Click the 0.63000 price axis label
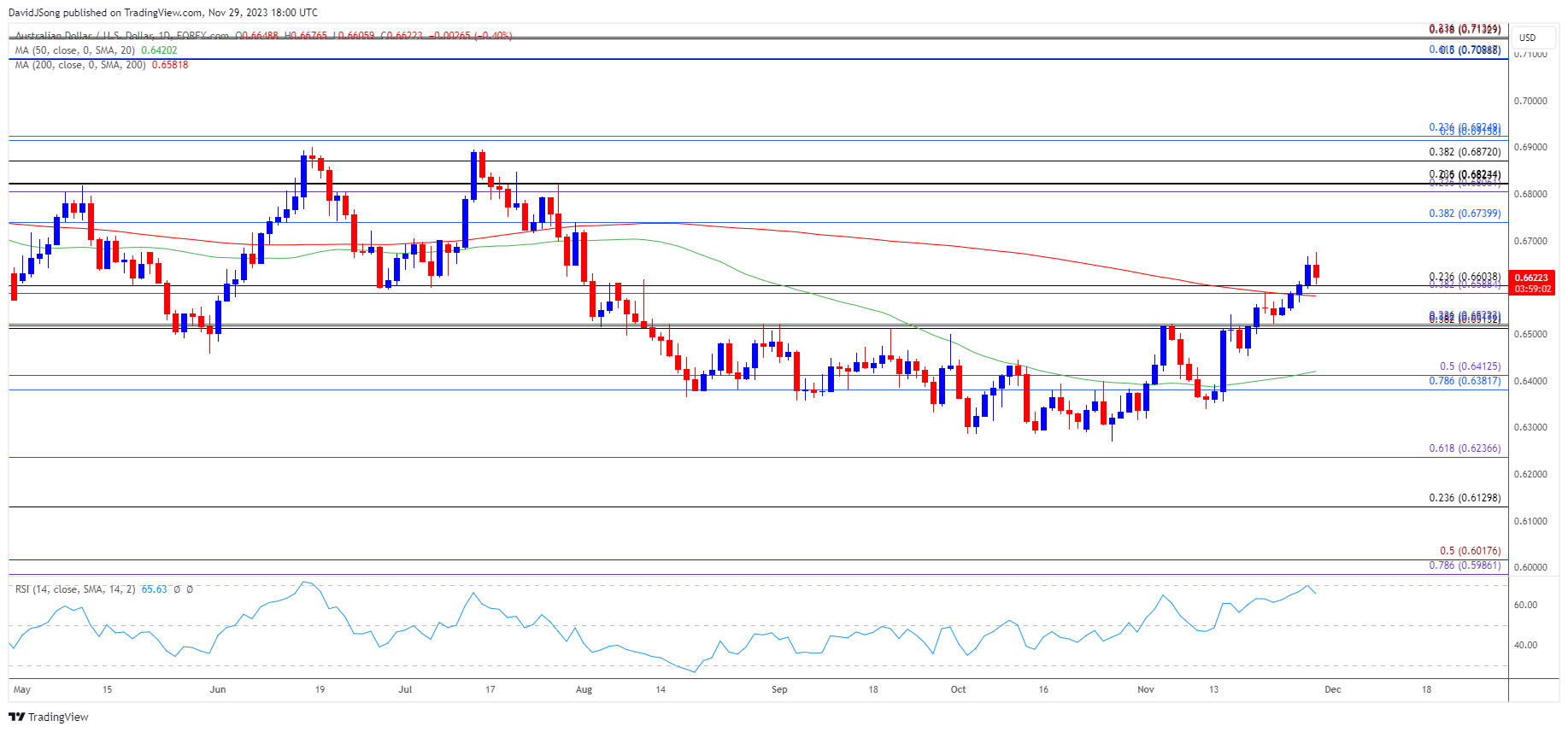 pyautogui.click(x=1530, y=428)
